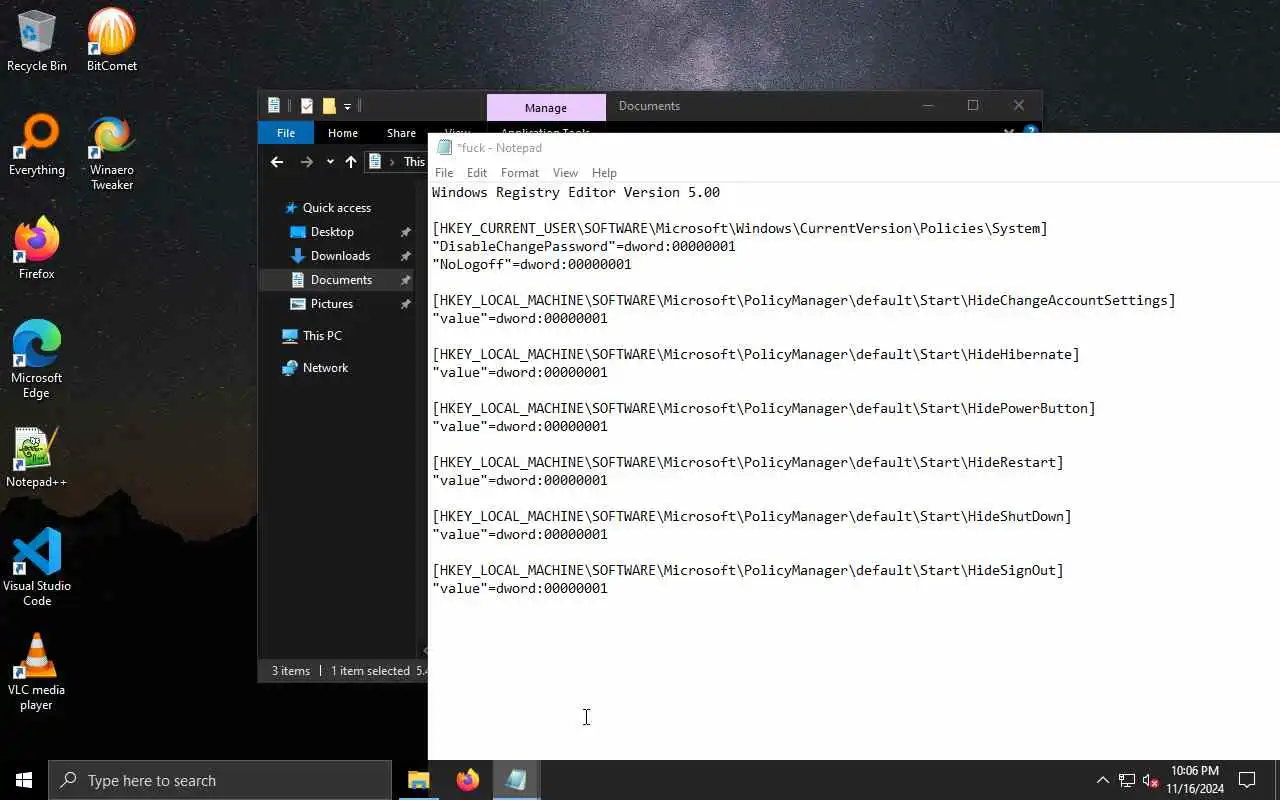This screenshot has height=800, width=1280.
Task: Click Explorer's New Folder quick toolbar icon
Action: [329, 106]
